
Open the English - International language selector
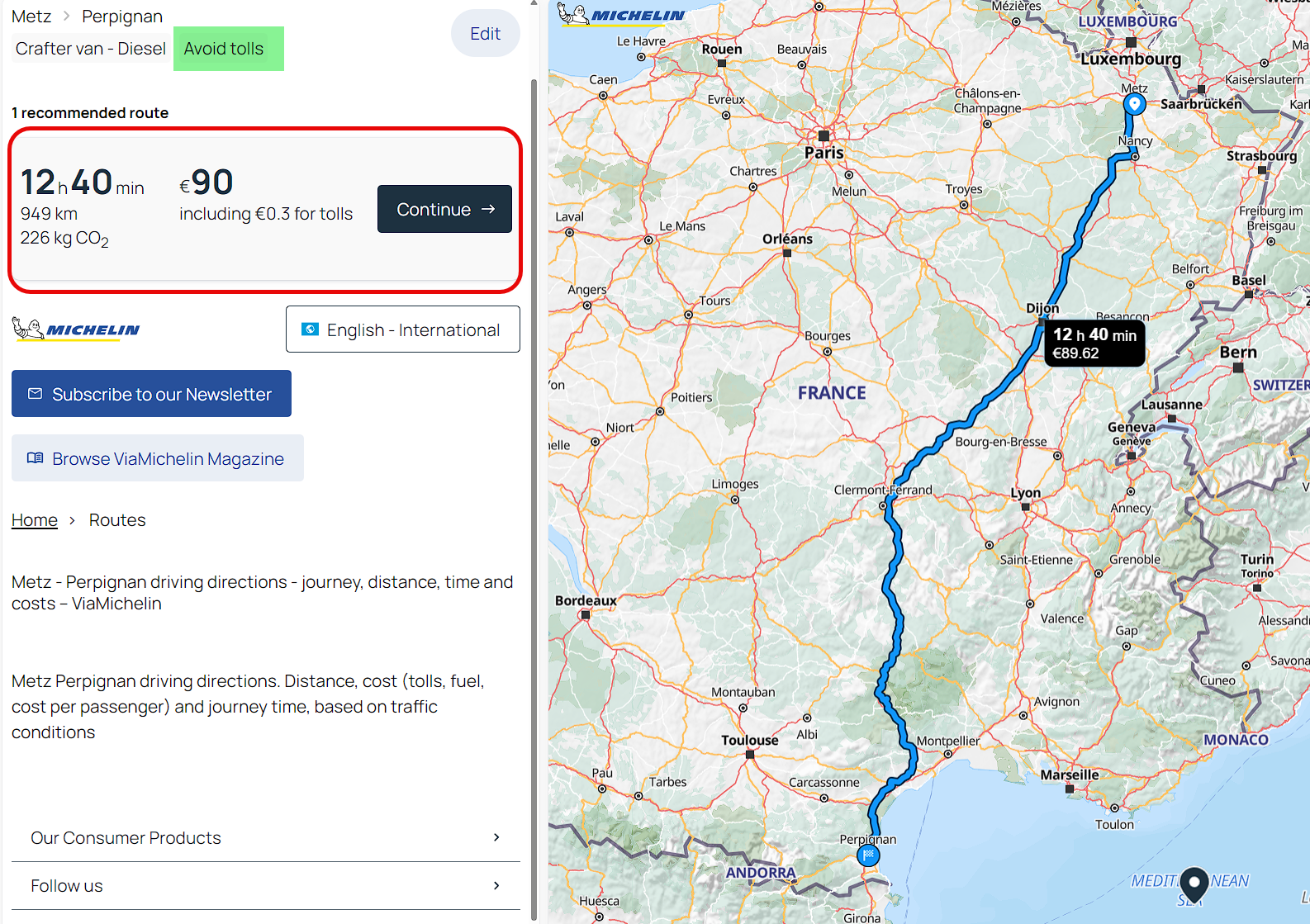coord(403,329)
